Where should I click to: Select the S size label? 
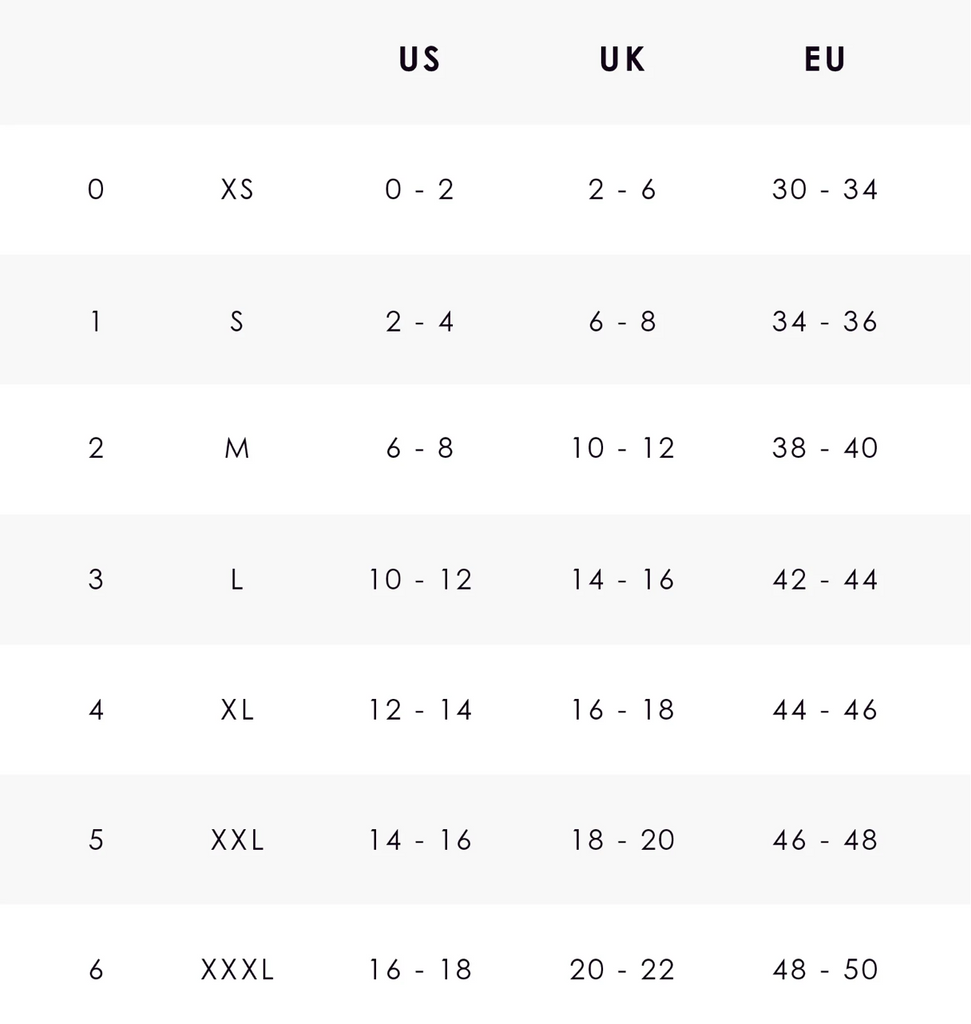(237, 321)
